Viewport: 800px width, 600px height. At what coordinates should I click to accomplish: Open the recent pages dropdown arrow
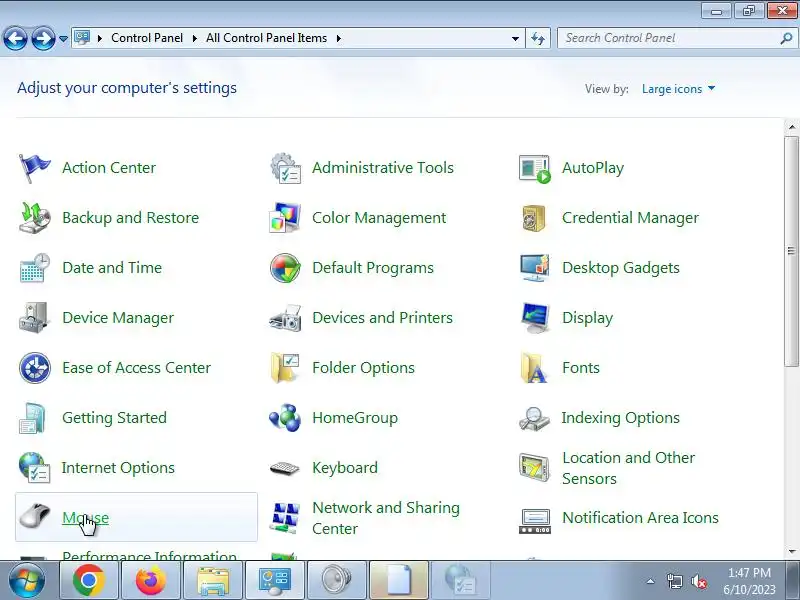[x=63, y=38]
